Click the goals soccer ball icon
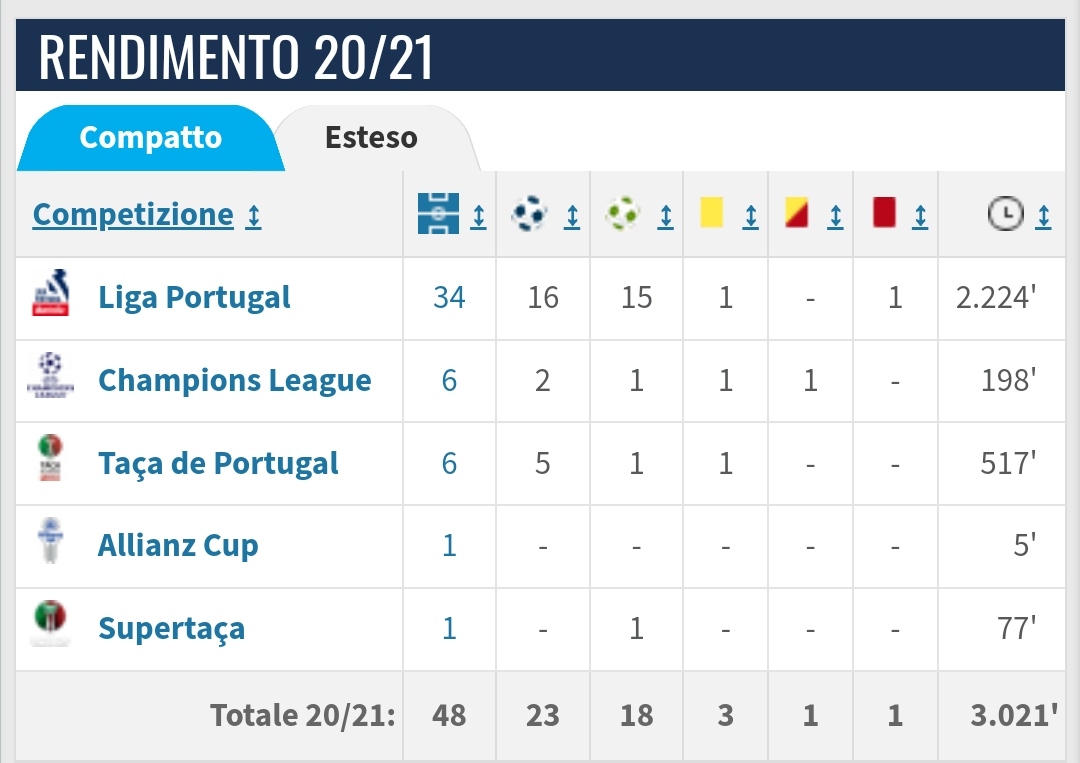Screen dimensions: 1080x763 (529, 213)
